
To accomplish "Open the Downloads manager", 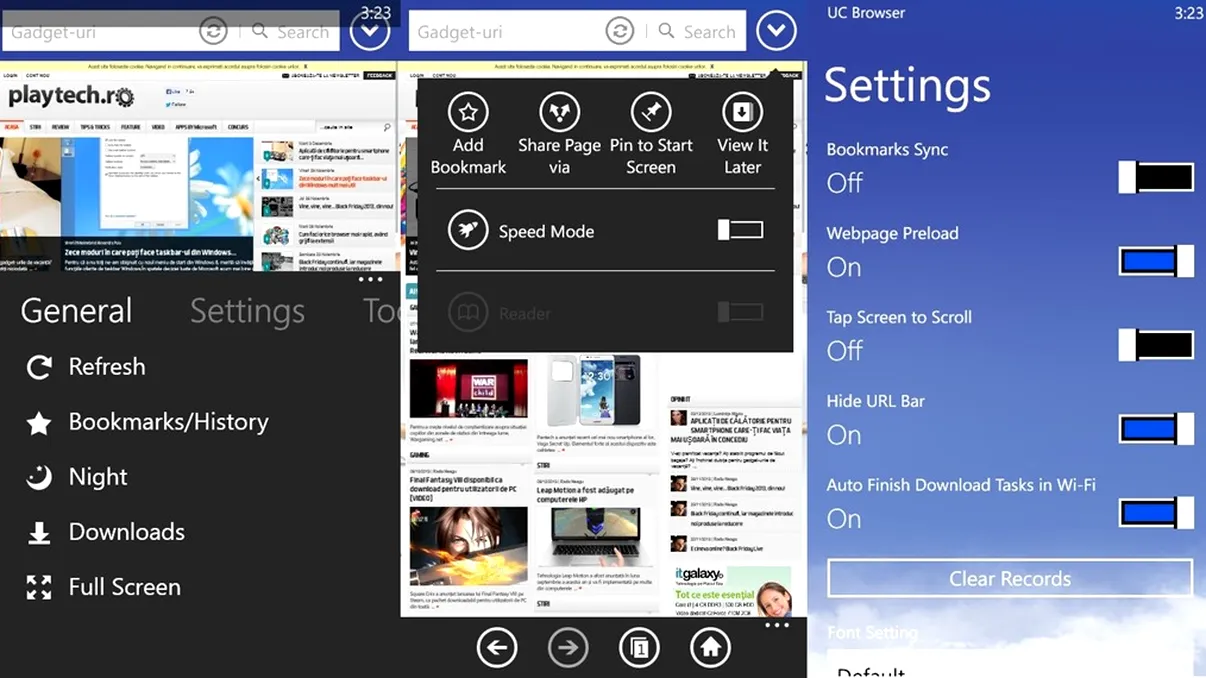I will (x=113, y=532).
